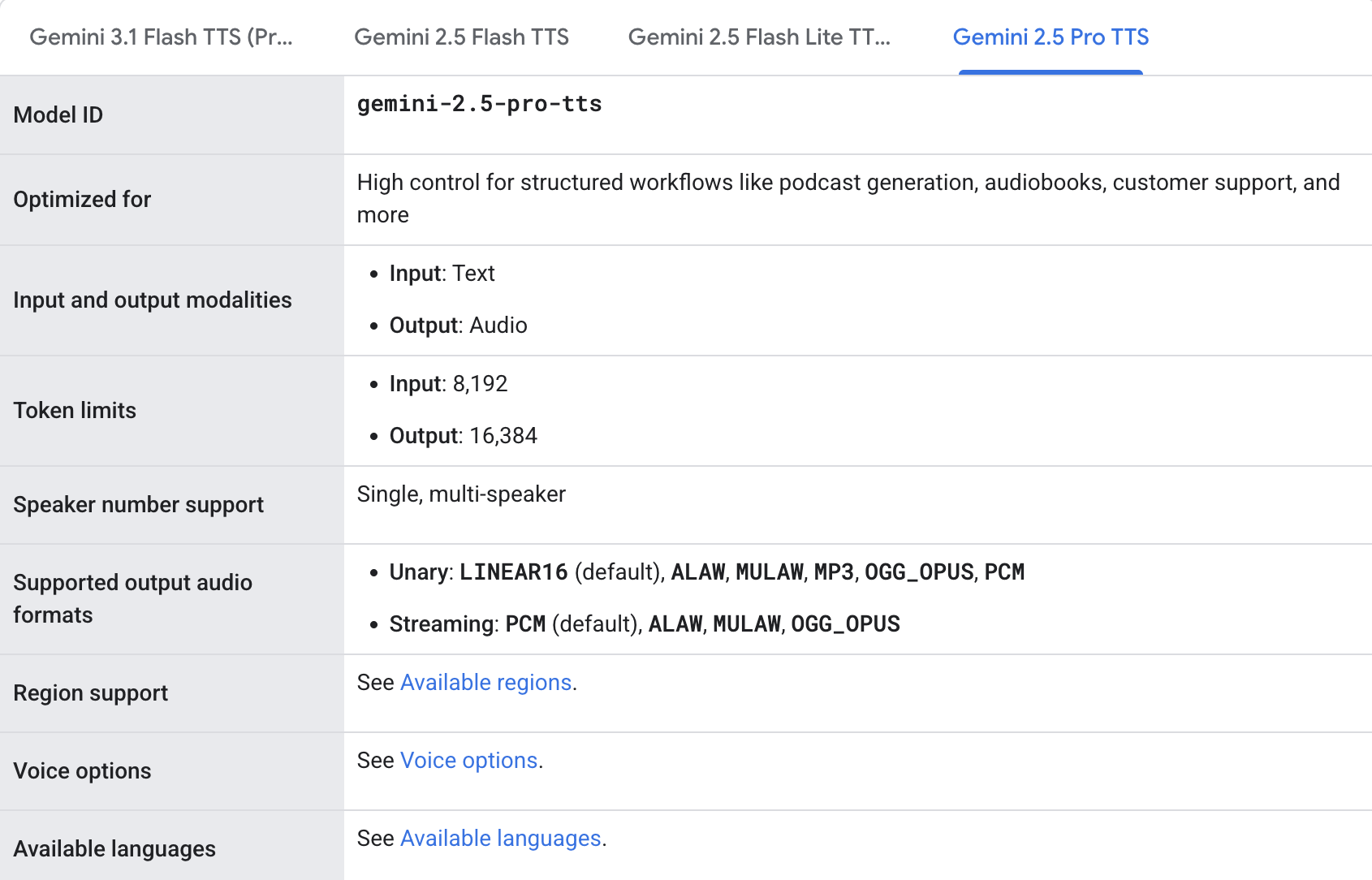This screenshot has height=880, width=1372.
Task: Click the Token limits row label
Action: coord(75,411)
